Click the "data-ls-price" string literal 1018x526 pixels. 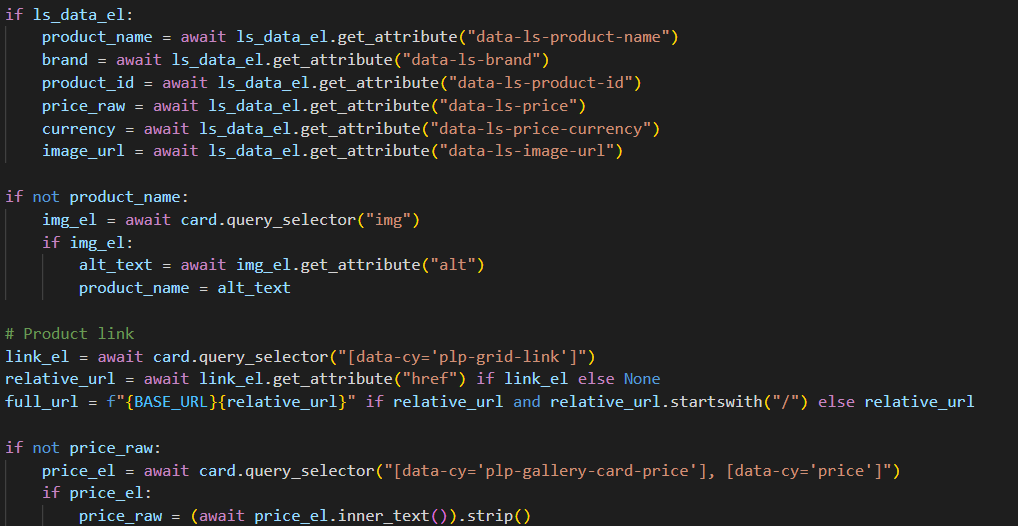click(x=508, y=105)
